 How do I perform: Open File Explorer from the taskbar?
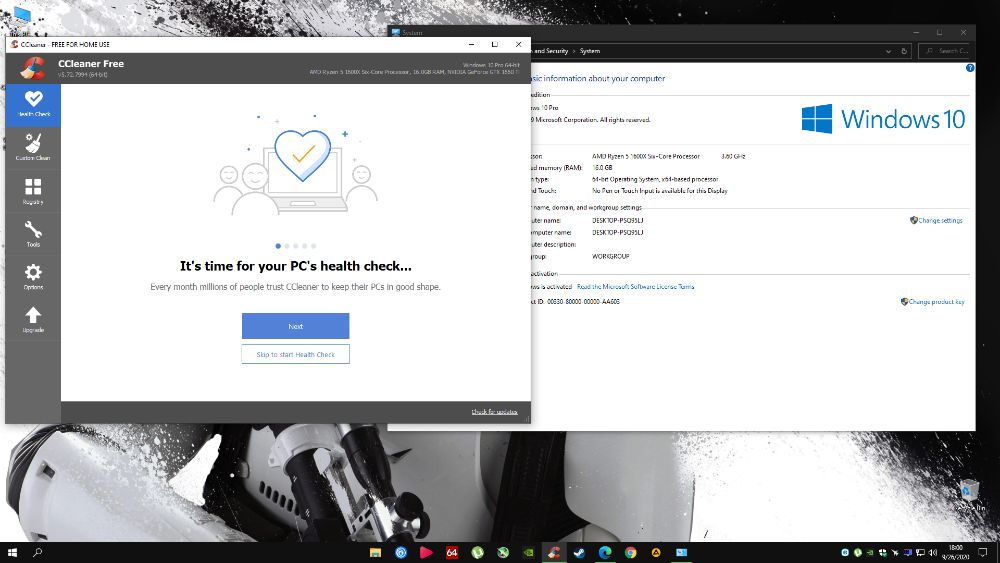coord(375,552)
